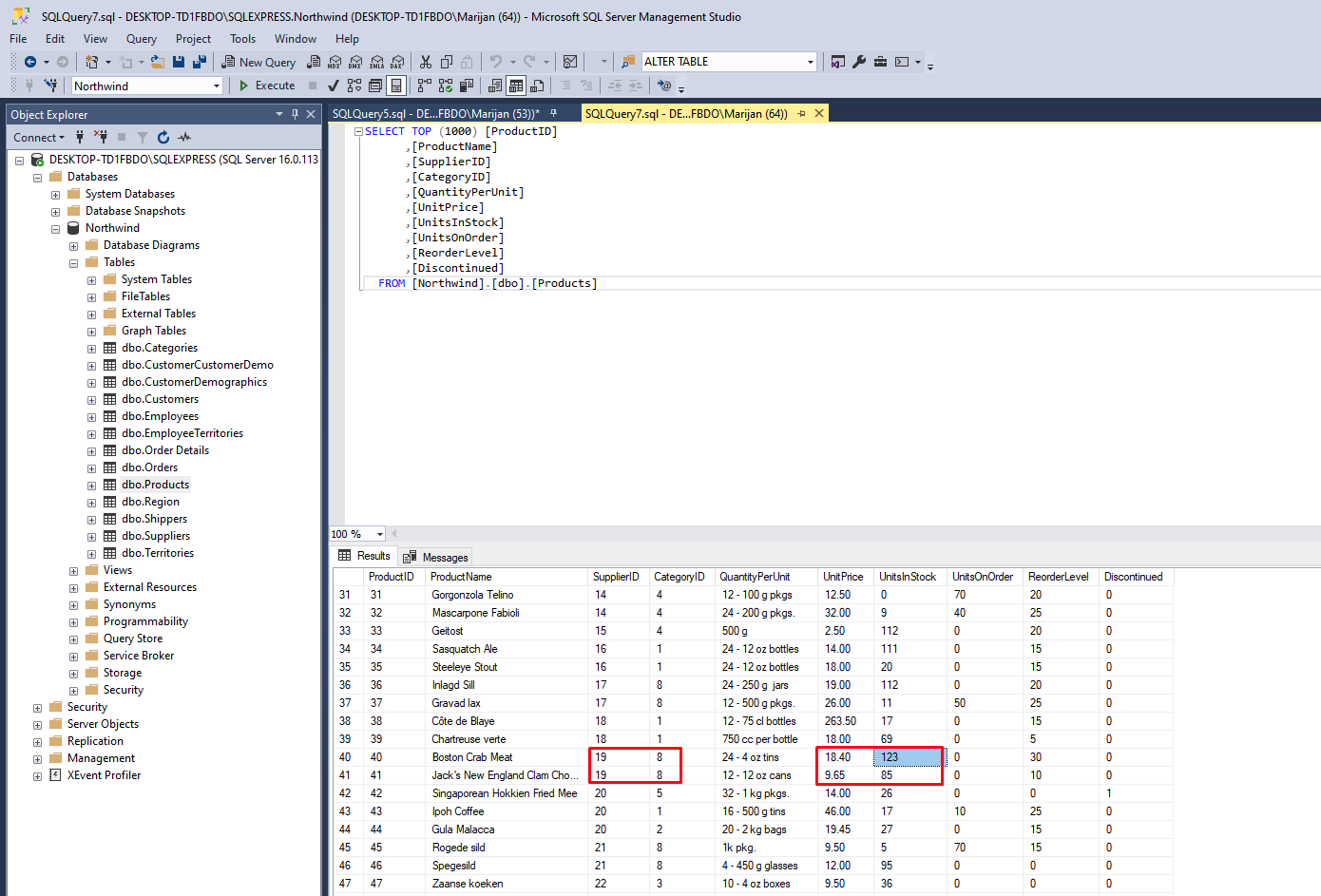
Task: Click the navigate backward arrow icon
Action: click(x=30, y=62)
